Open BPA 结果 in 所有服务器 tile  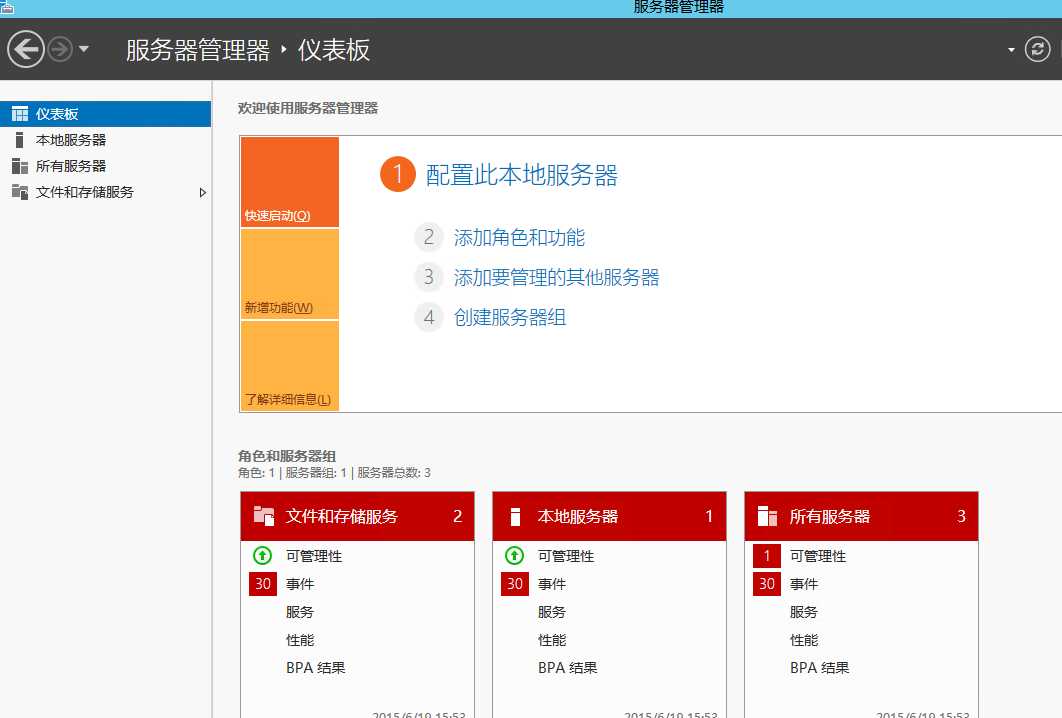pyautogui.click(x=820, y=668)
